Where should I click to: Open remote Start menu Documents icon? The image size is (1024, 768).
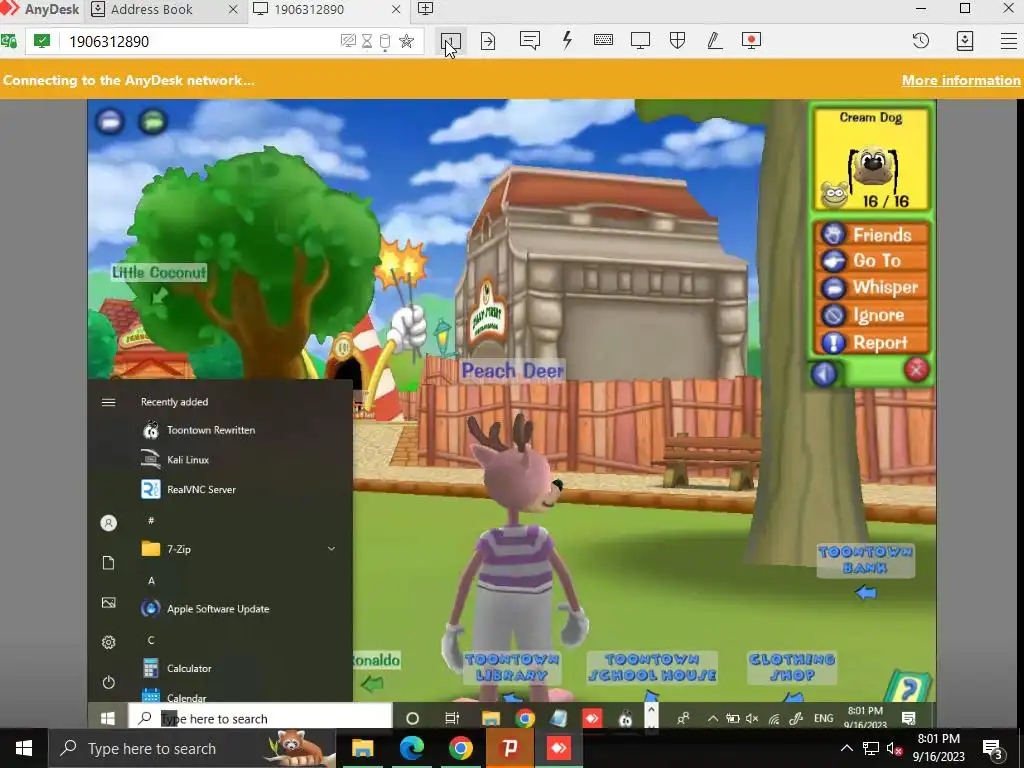(108, 563)
